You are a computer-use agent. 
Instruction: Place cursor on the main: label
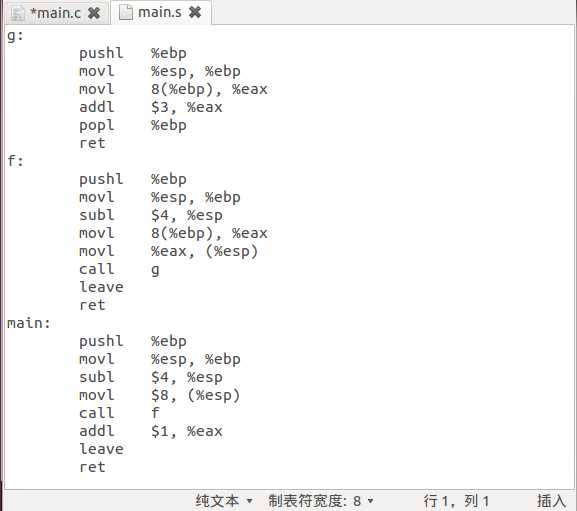point(29,323)
